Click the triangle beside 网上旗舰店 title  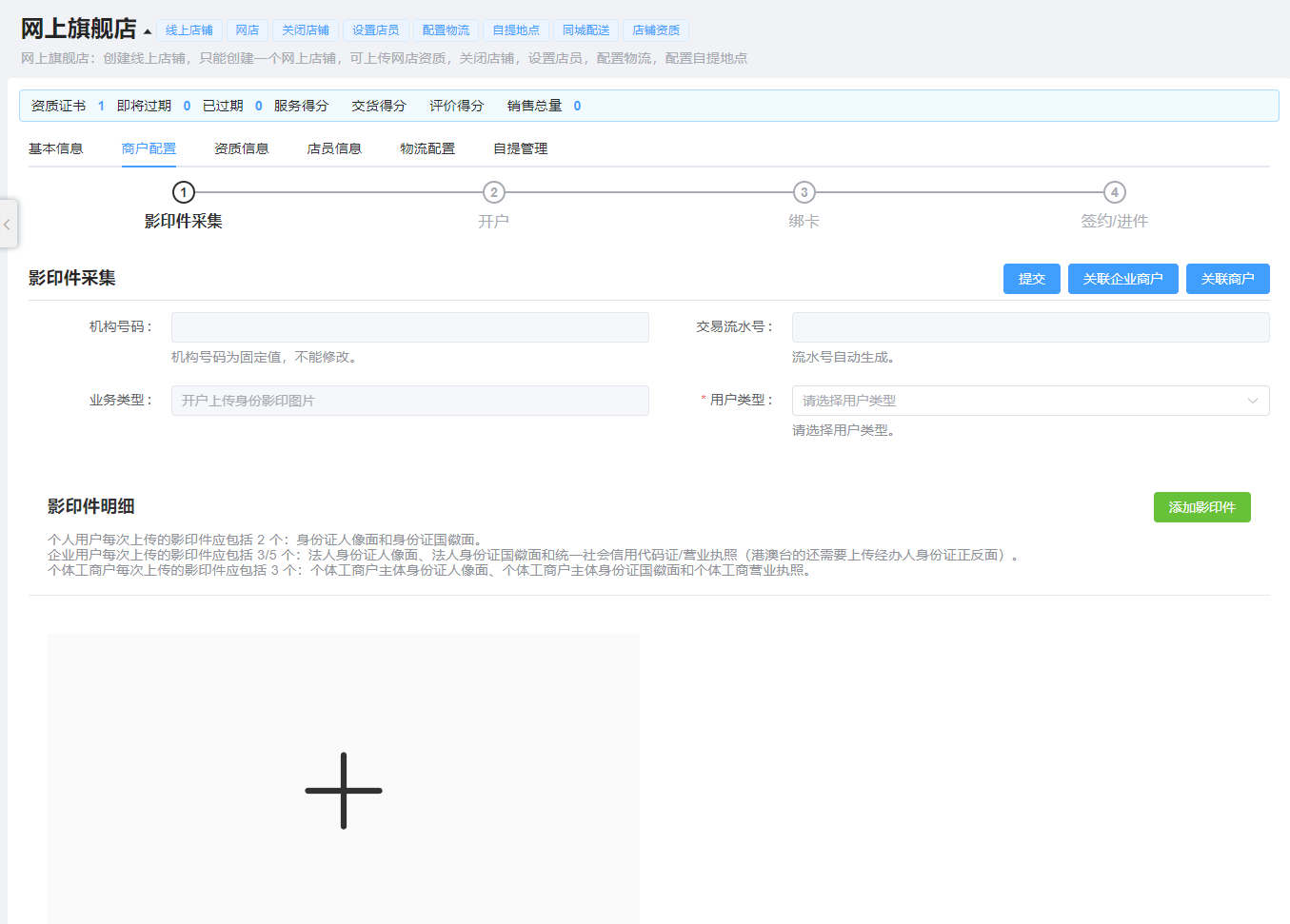coord(148,31)
